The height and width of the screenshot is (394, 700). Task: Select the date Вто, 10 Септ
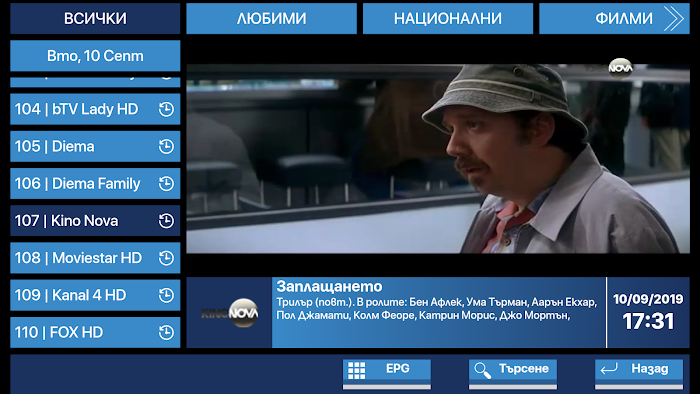[x=95, y=56]
